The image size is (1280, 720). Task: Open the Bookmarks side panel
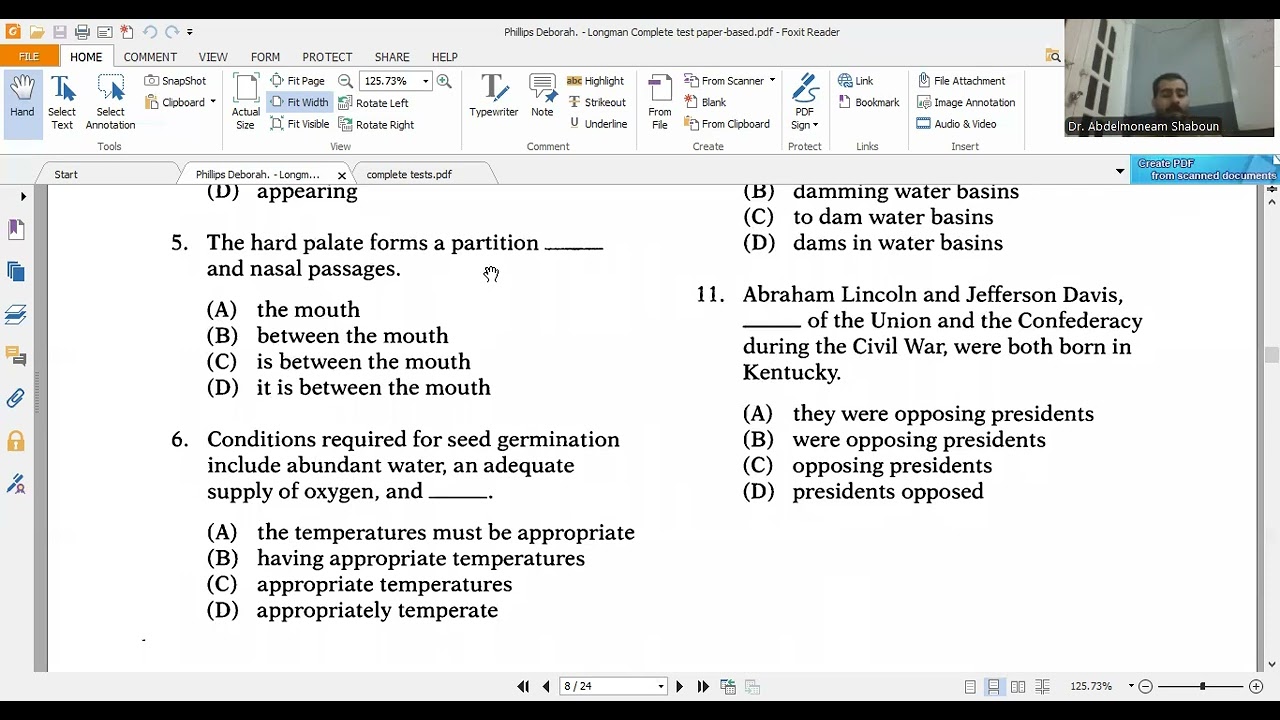tap(16, 230)
